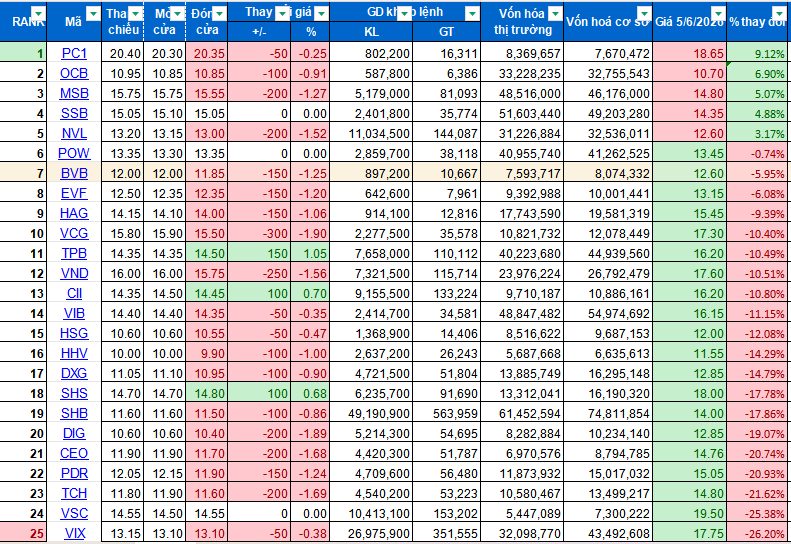Screen dimensions: 791x544
Task: Open the HSG ticker link
Action: [x=74, y=334]
